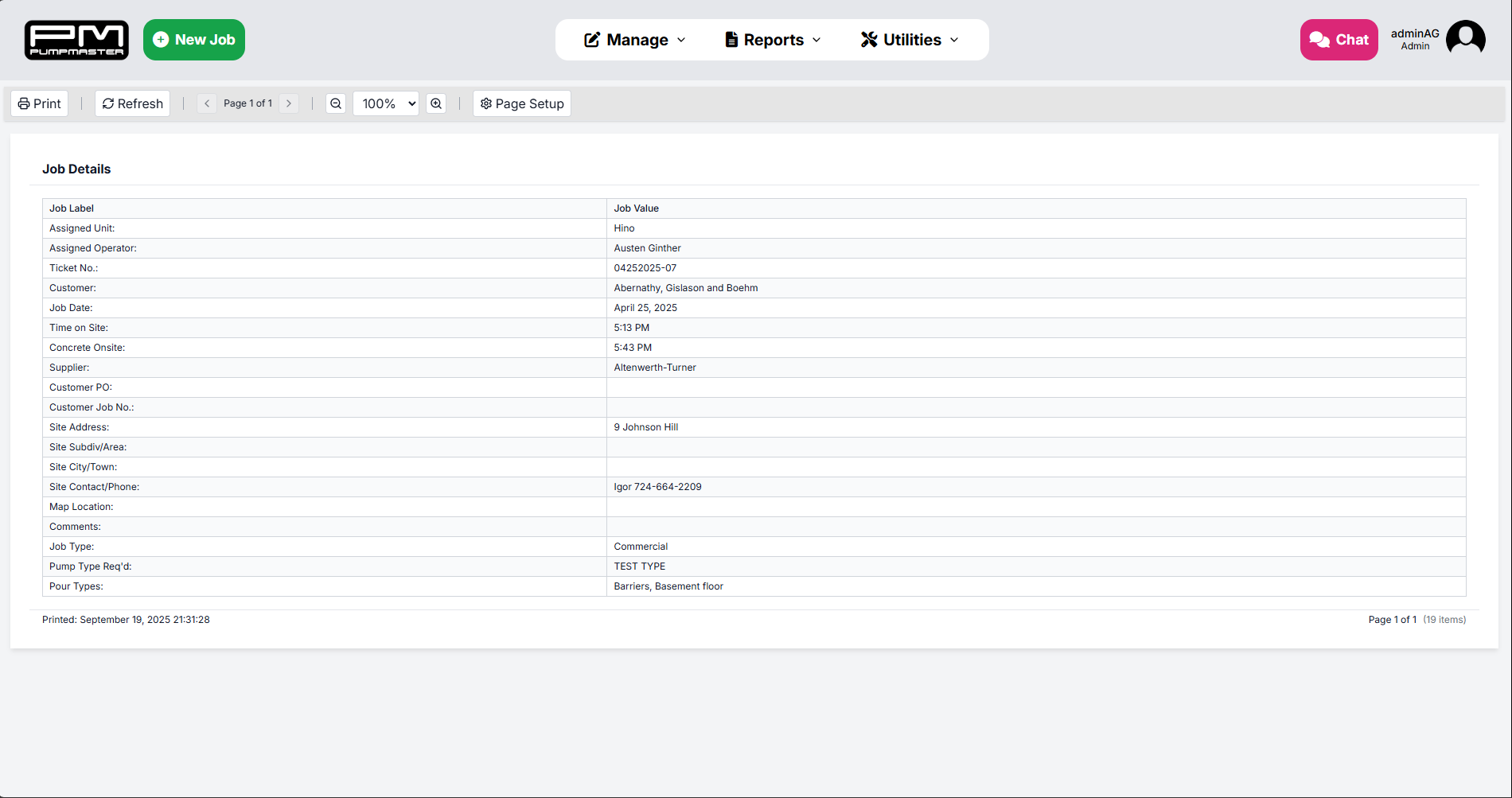Refresh the report
Image resolution: width=1512 pixels, height=798 pixels.
pyautogui.click(x=132, y=103)
